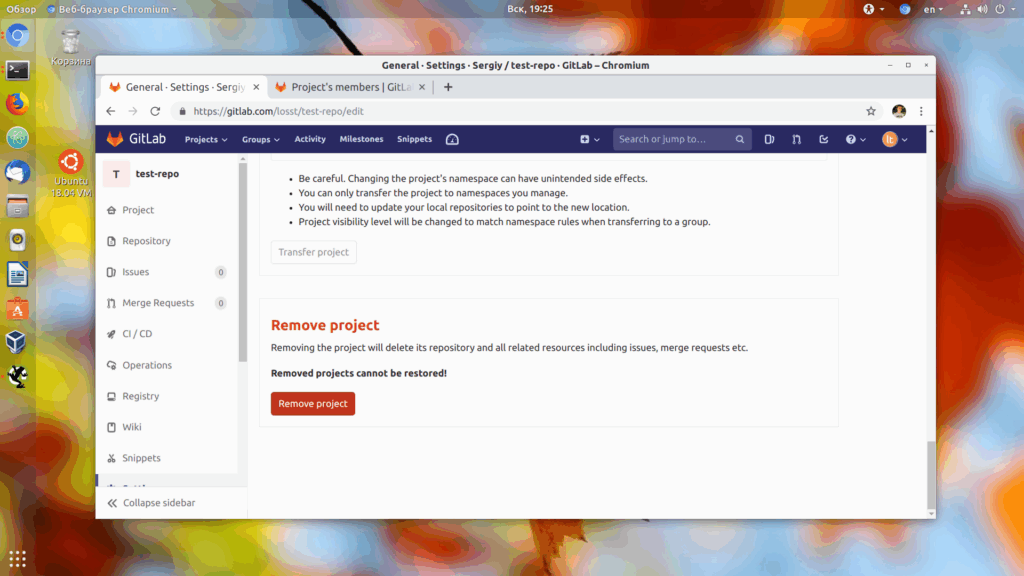Screen dimensions: 1024x576
Task: Open Ubuntu Software from the dock
Action: point(18,308)
